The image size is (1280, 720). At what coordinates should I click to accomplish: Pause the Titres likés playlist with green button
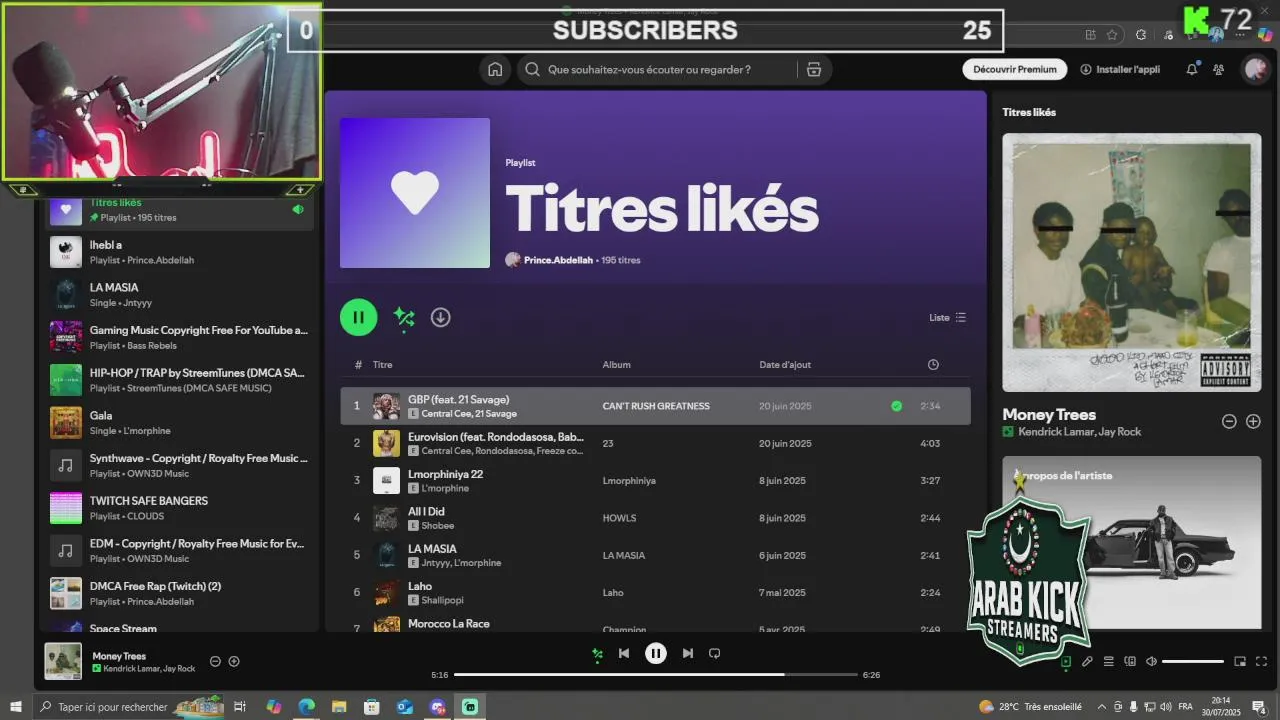point(358,318)
